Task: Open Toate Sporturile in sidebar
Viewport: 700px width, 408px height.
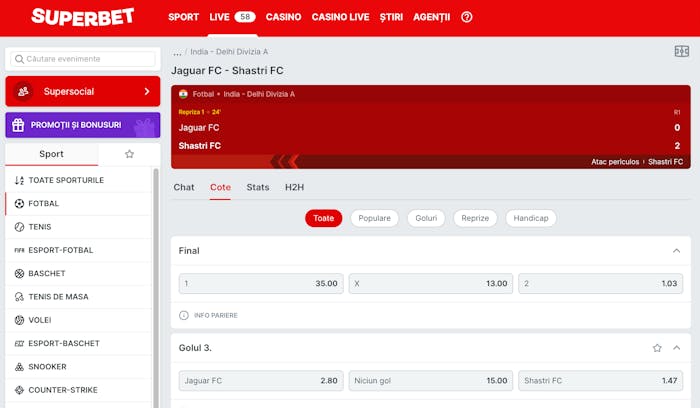Action: point(79,180)
